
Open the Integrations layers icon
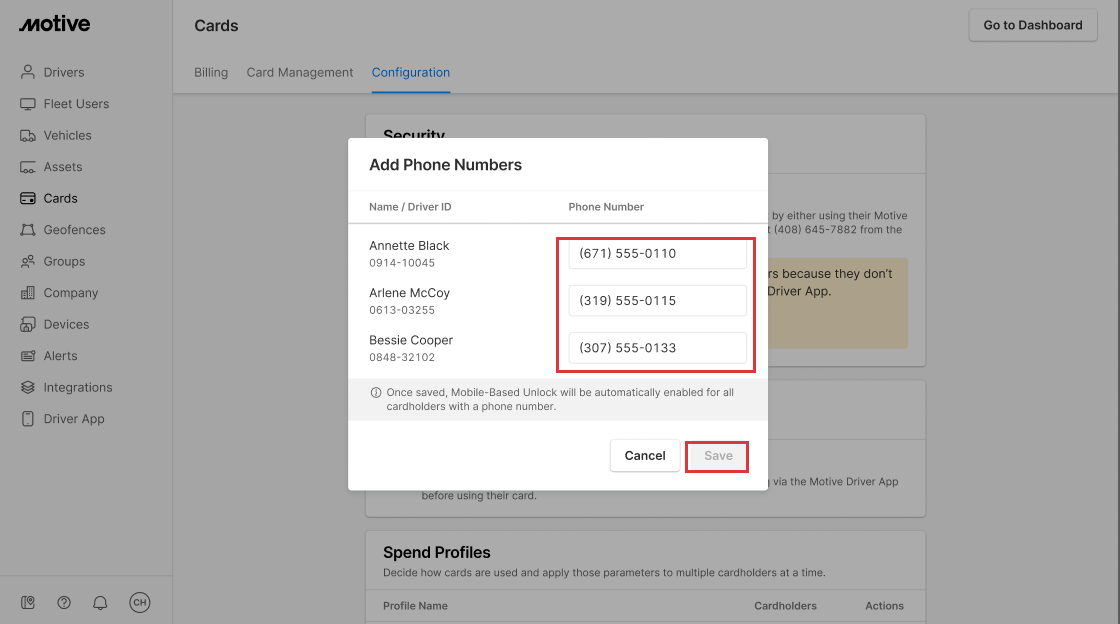28,388
